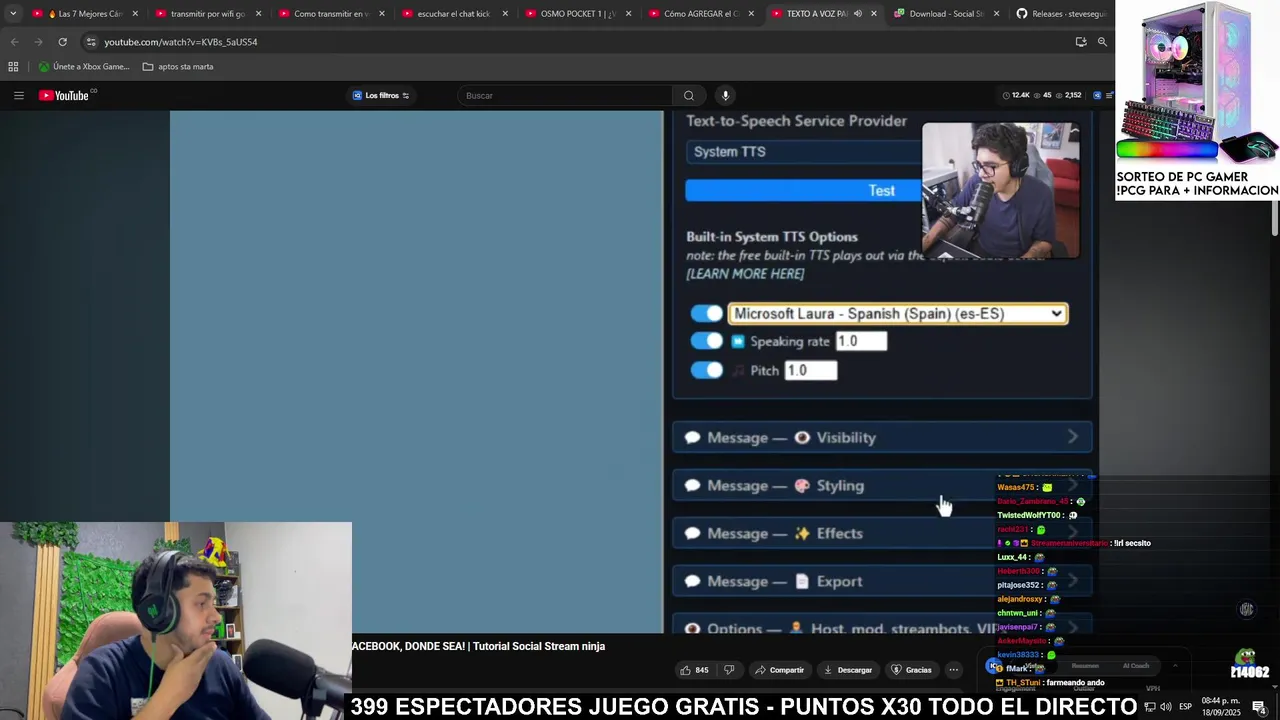The height and width of the screenshot is (720, 1280).
Task: Click the install/cast icon in the address bar
Action: coord(1081,42)
